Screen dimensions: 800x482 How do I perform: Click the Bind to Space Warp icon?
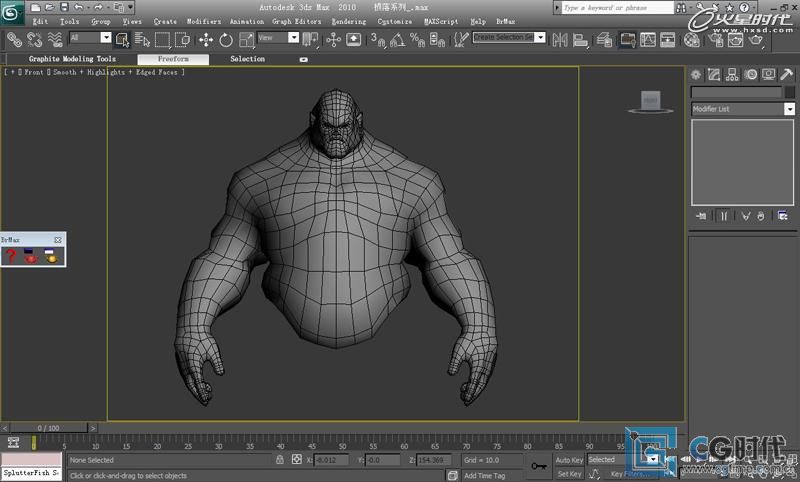[55, 39]
